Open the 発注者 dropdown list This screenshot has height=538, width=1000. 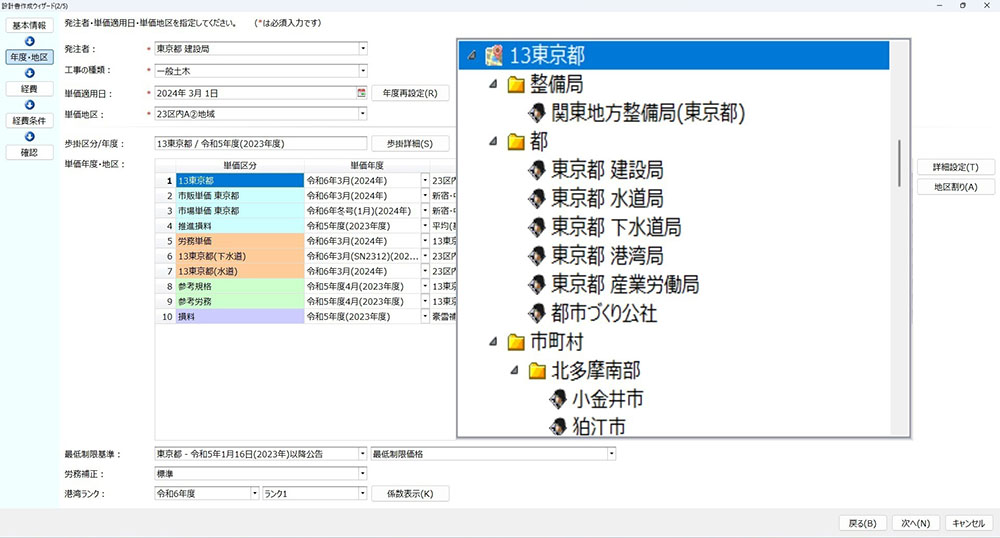[x=363, y=47]
